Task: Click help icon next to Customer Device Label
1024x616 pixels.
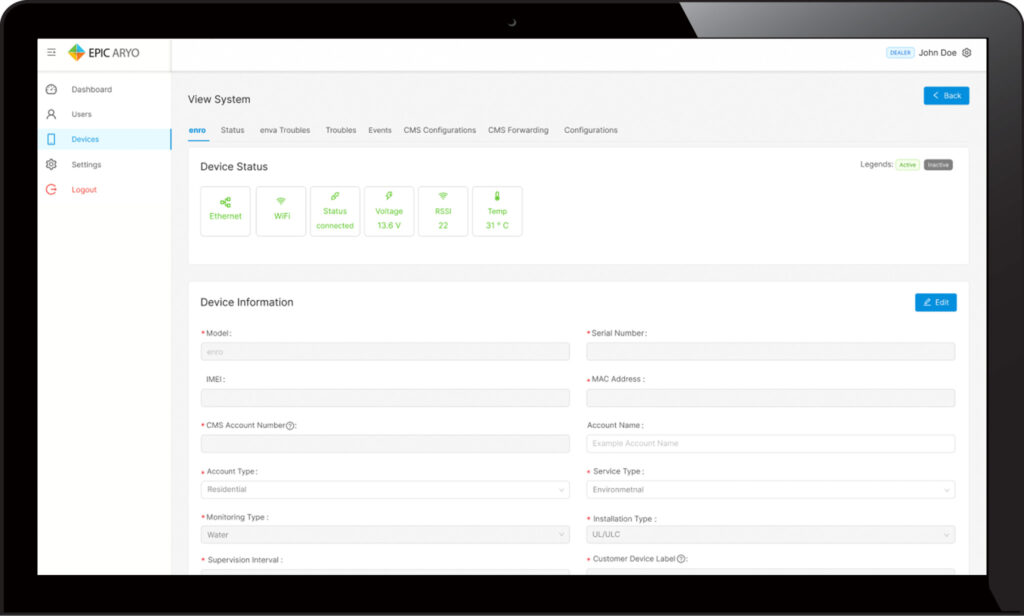Action: pyautogui.click(x=681, y=559)
